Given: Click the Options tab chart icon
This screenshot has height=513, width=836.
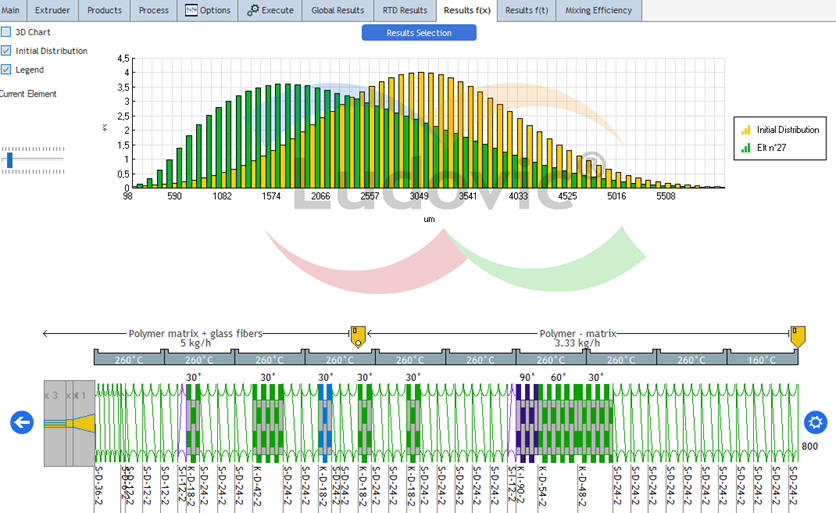Looking at the screenshot, I should coord(191,10).
